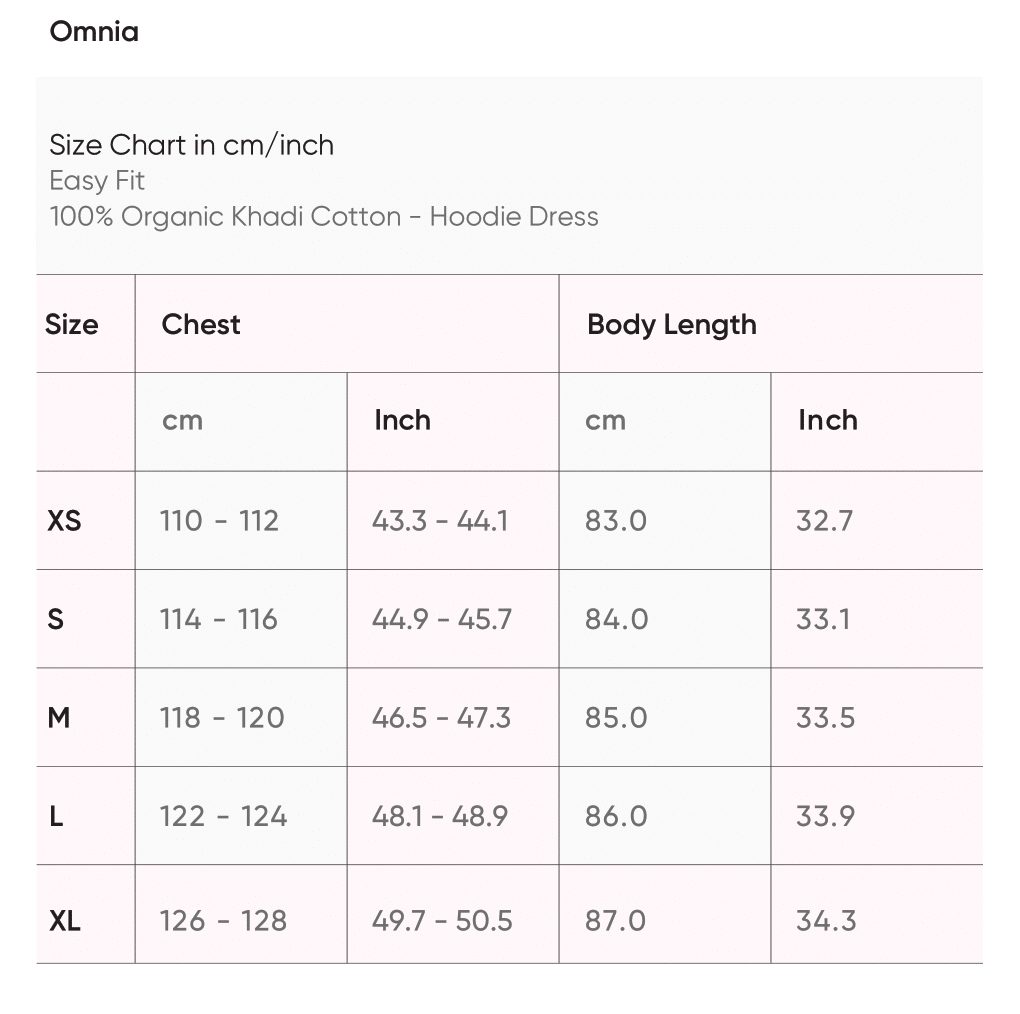Screen dimensions: 1020x1014
Task: Select the L chest inch cell '48.1 - 48.9'
Action: (x=440, y=817)
